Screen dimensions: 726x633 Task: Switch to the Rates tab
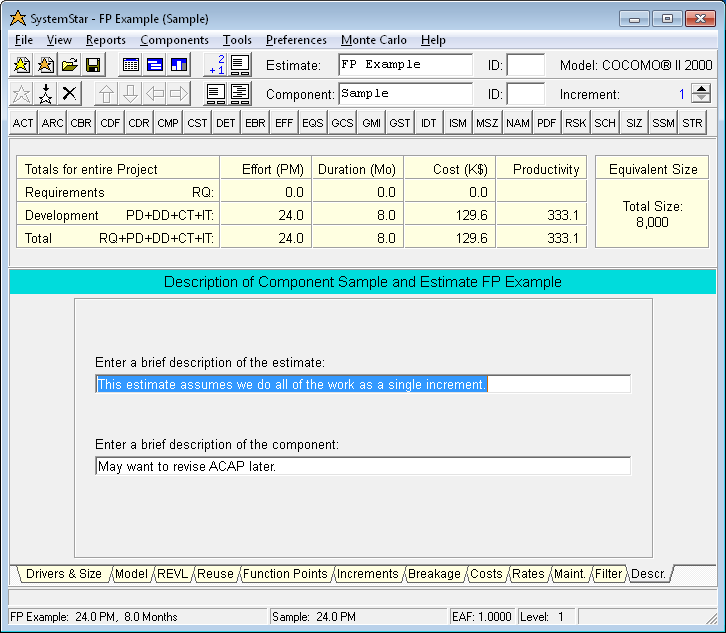(x=528, y=574)
